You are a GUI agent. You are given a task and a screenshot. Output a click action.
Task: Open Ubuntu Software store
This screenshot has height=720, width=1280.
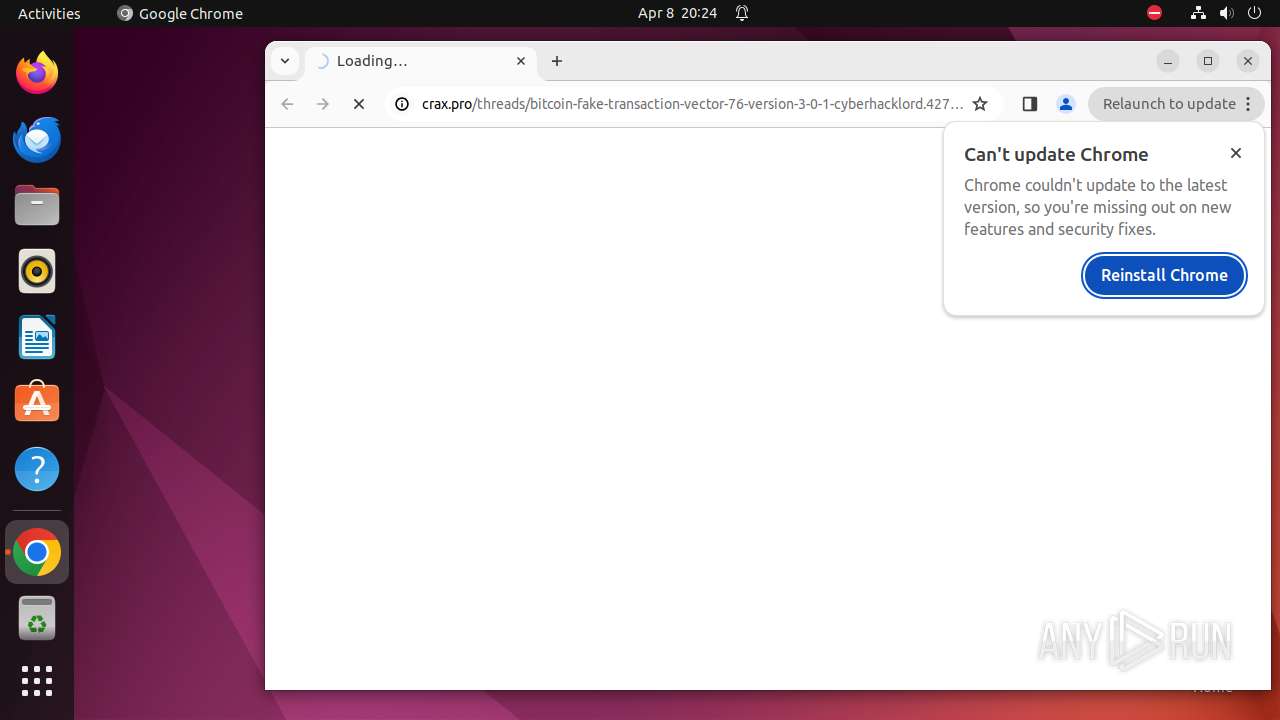pos(37,403)
